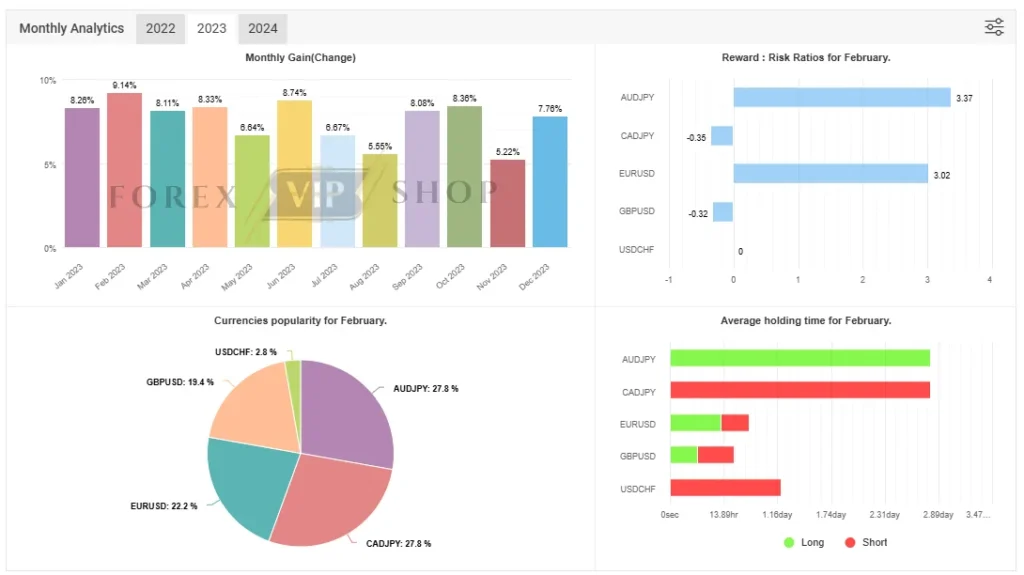Toggle the Long legend item

tap(804, 542)
